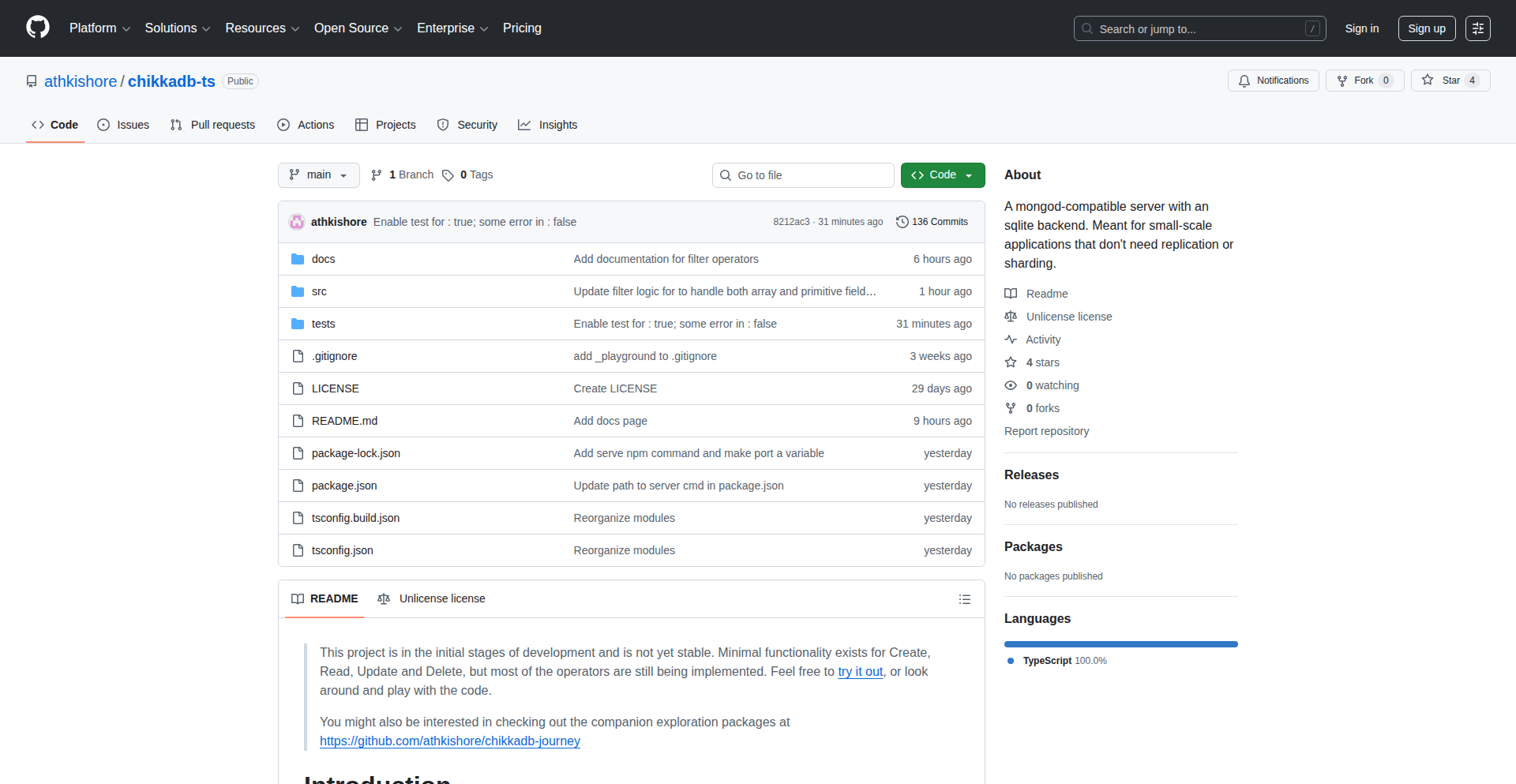Image resolution: width=1516 pixels, height=784 pixels.
Task: Open the GitHub home page via the logo
Action: (x=36, y=28)
